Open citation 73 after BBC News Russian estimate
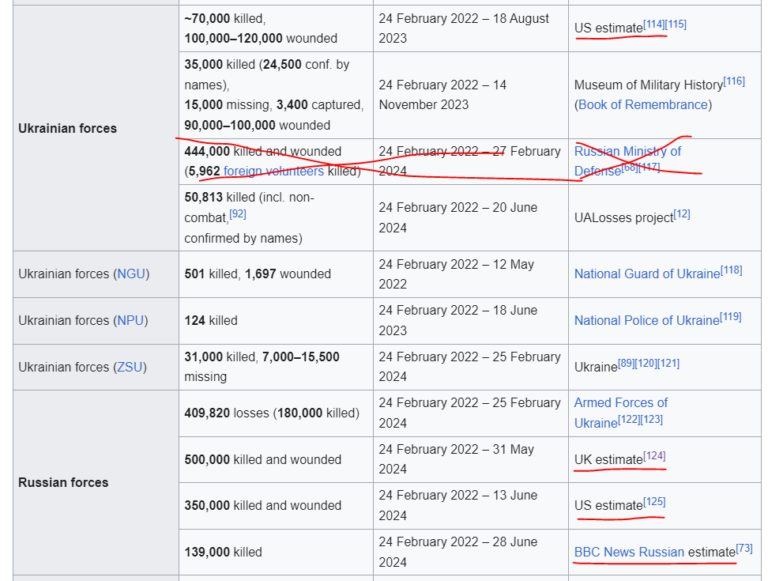 744,548
